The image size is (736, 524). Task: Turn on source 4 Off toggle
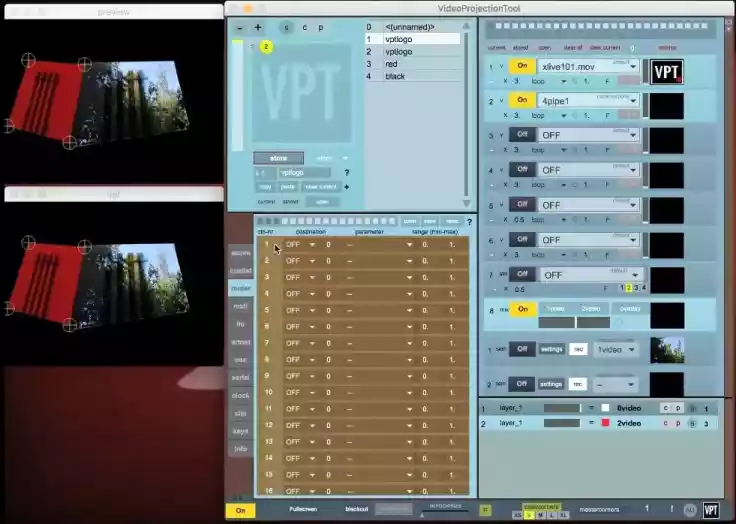coord(522,169)
